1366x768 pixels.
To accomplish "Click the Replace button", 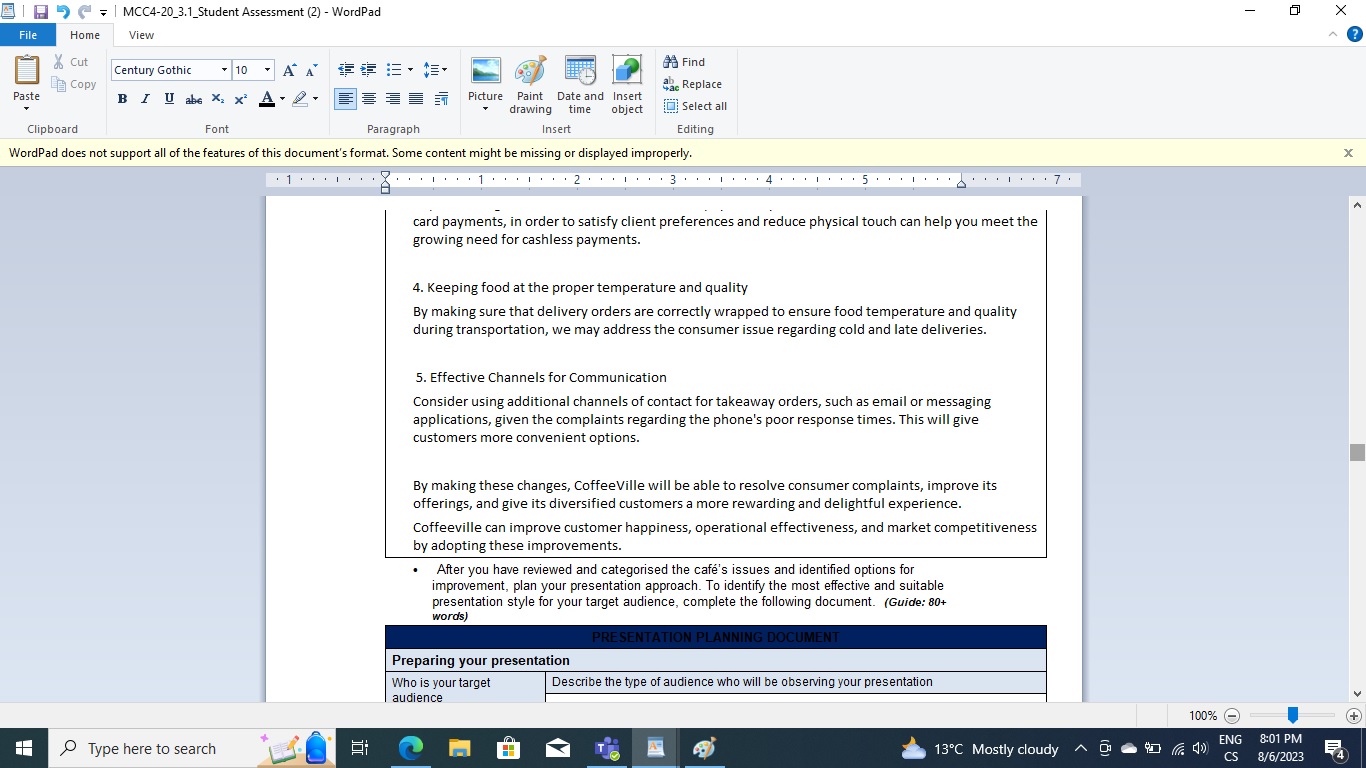I will click(693, 84).
